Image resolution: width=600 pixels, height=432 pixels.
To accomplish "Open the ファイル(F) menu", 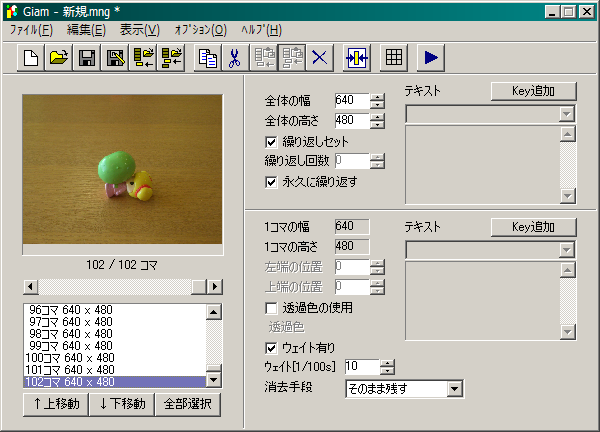I will click(x=31, y=30).
